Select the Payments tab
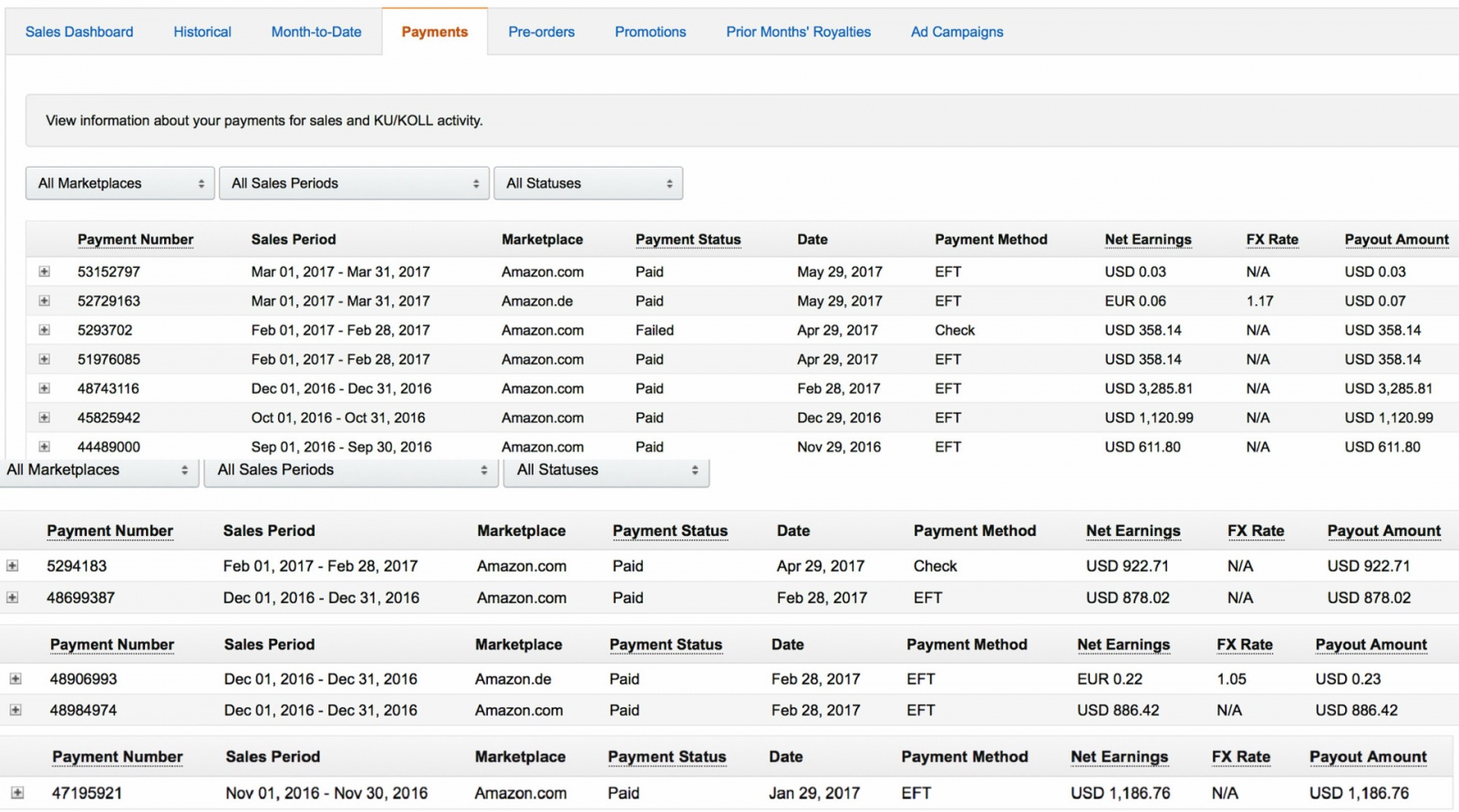This screenshot has height=812, width=1459. [x=435, y=32]
